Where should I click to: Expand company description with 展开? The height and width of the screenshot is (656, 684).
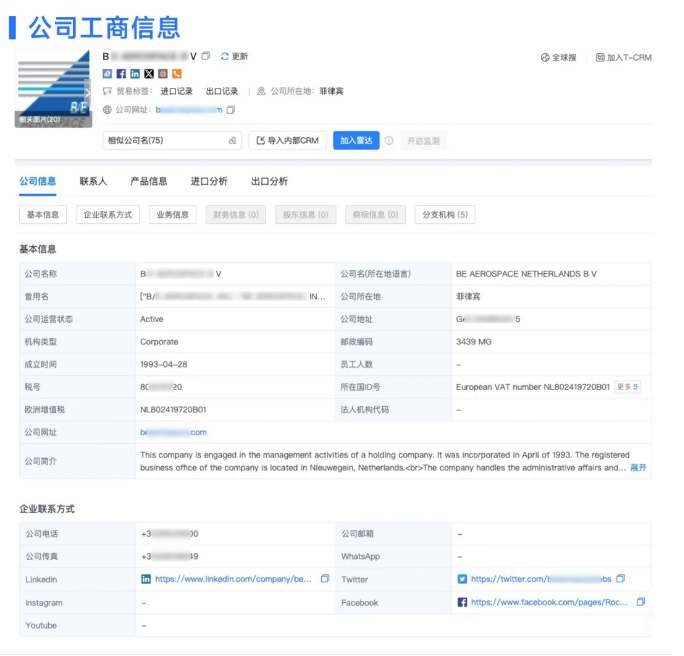coord(638,467)
